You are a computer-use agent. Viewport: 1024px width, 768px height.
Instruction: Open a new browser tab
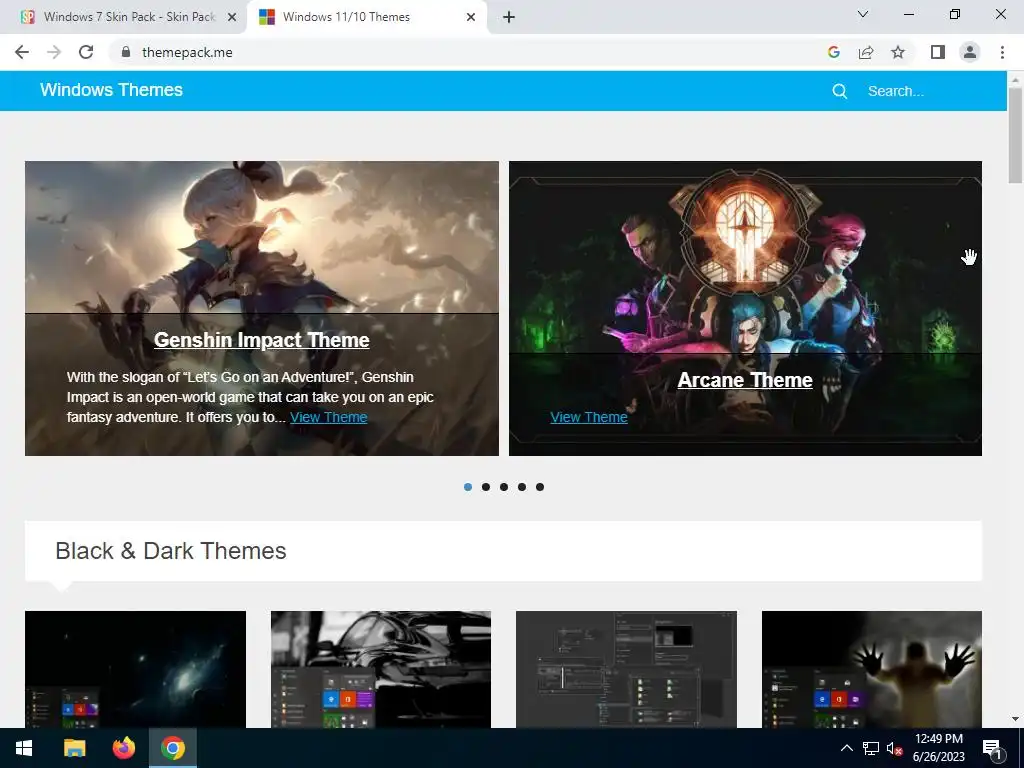pyautogui.click(x=509, y=17)
